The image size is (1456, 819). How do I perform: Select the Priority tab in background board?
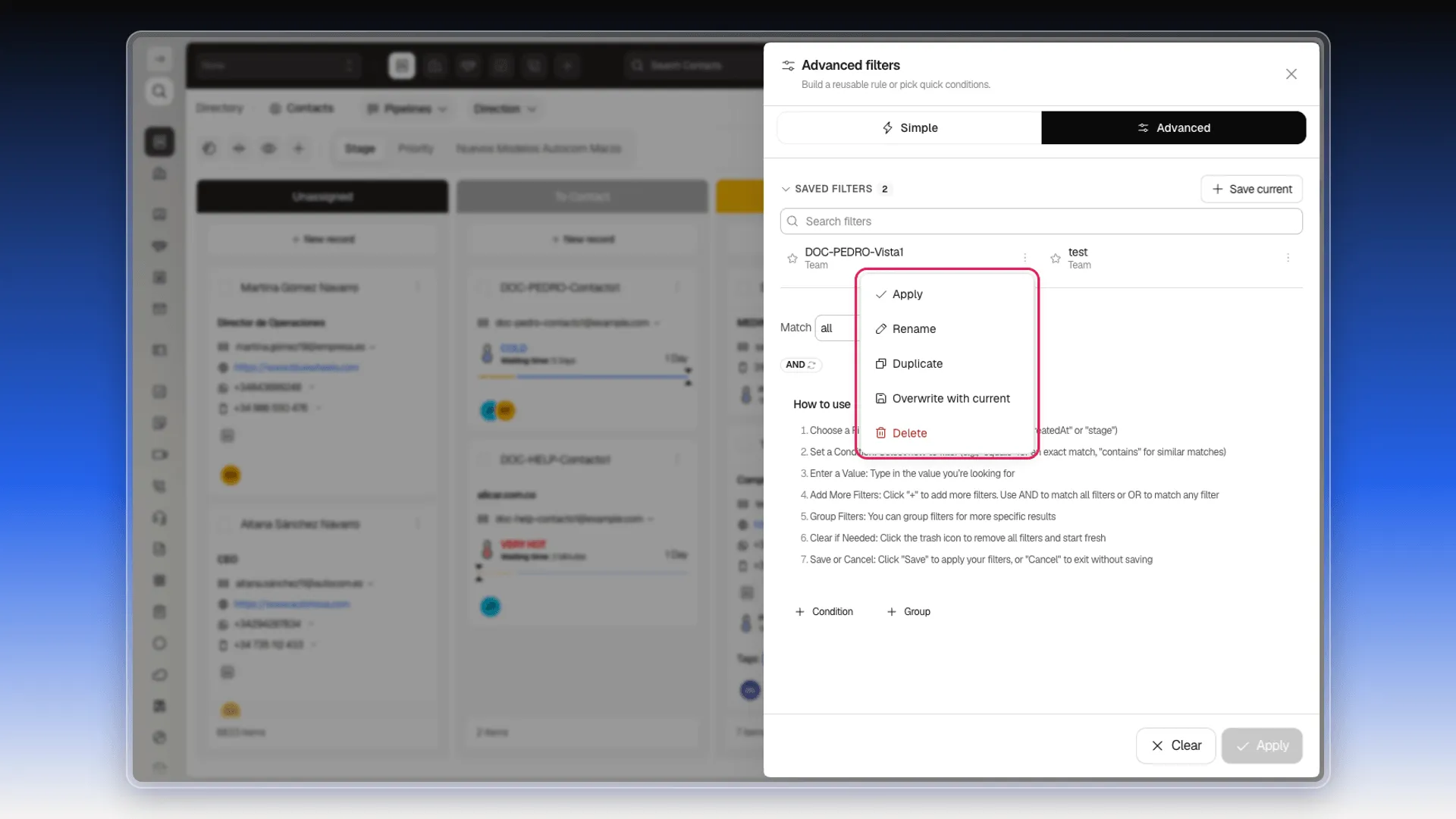(x=416, y=149)
